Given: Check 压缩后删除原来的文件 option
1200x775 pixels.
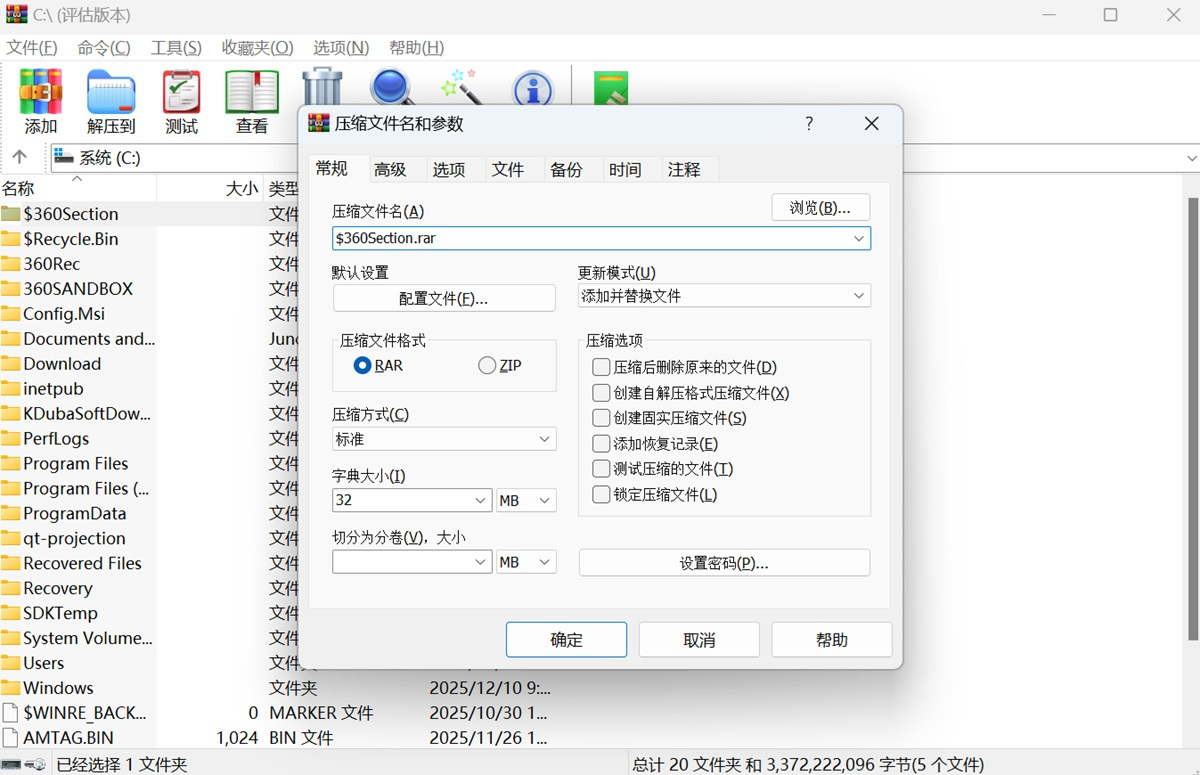Looking at the screenshot, I should 601,367.
